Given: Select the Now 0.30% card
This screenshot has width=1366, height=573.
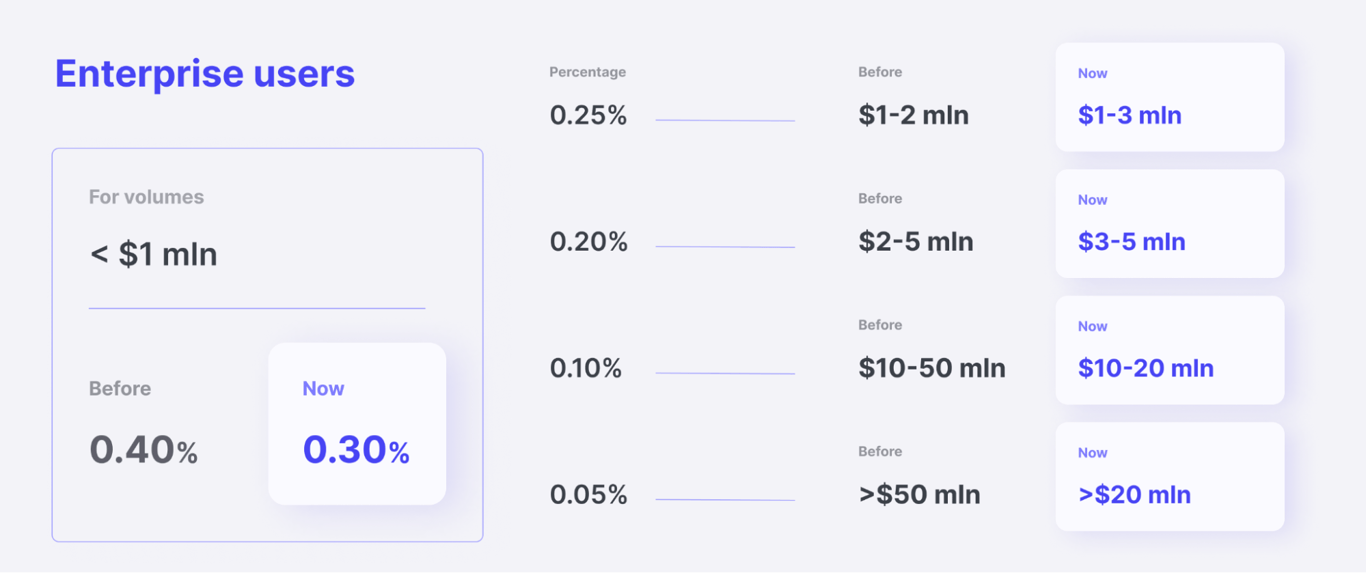Looking at the screenshot, I should (x=356, y=424).
